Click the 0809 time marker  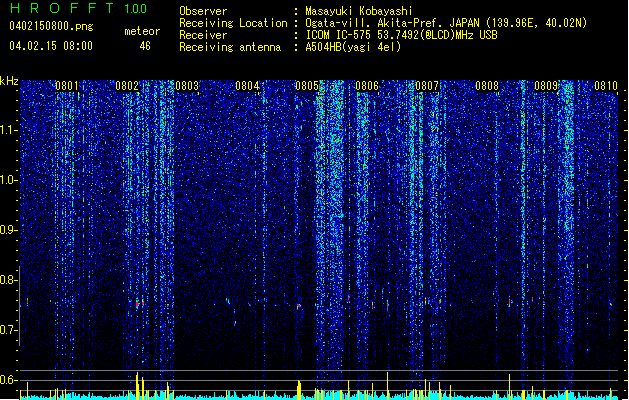(x=546, y=86)
